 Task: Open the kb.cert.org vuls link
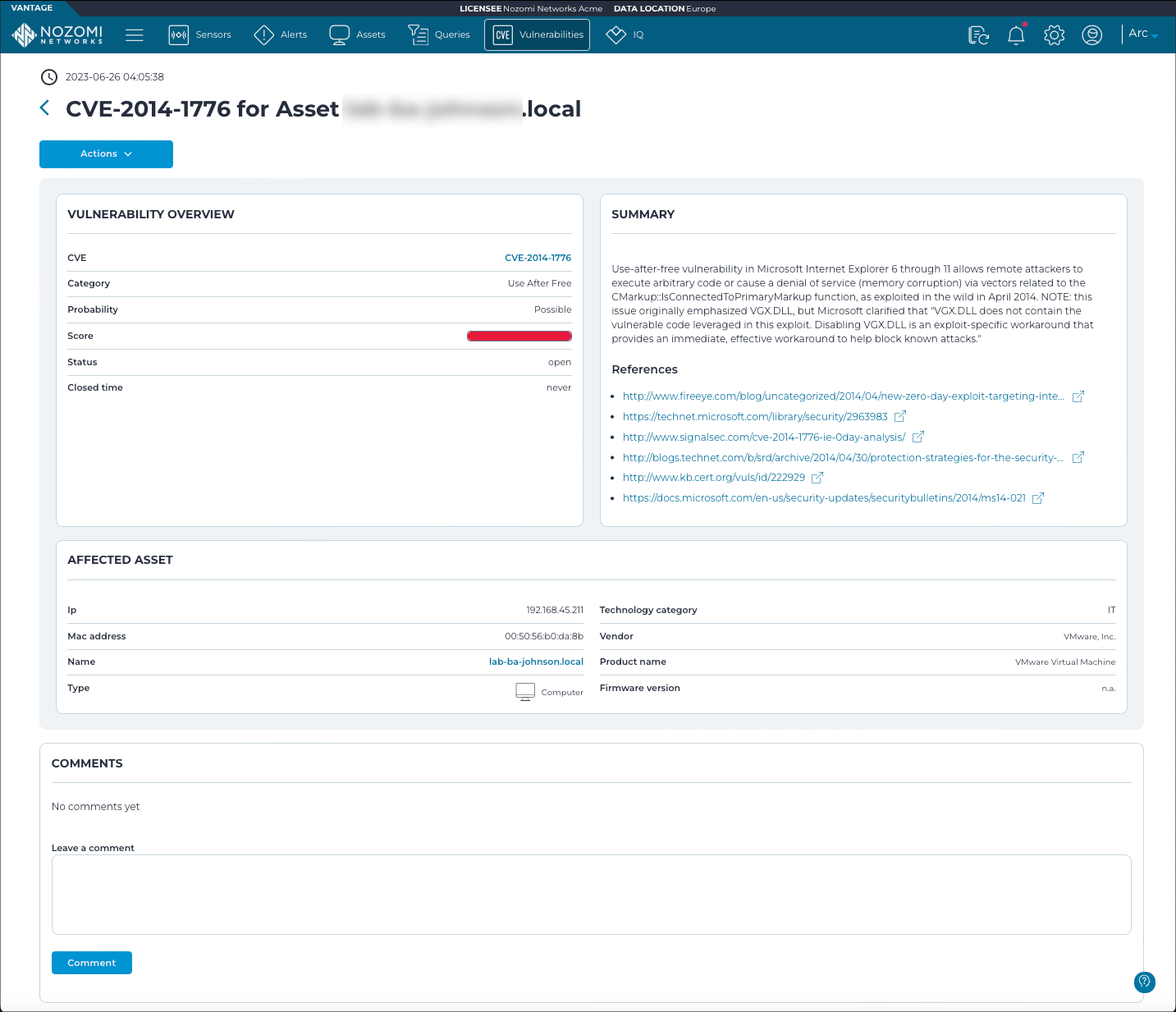pyautogui.click(x=714, y=478)
